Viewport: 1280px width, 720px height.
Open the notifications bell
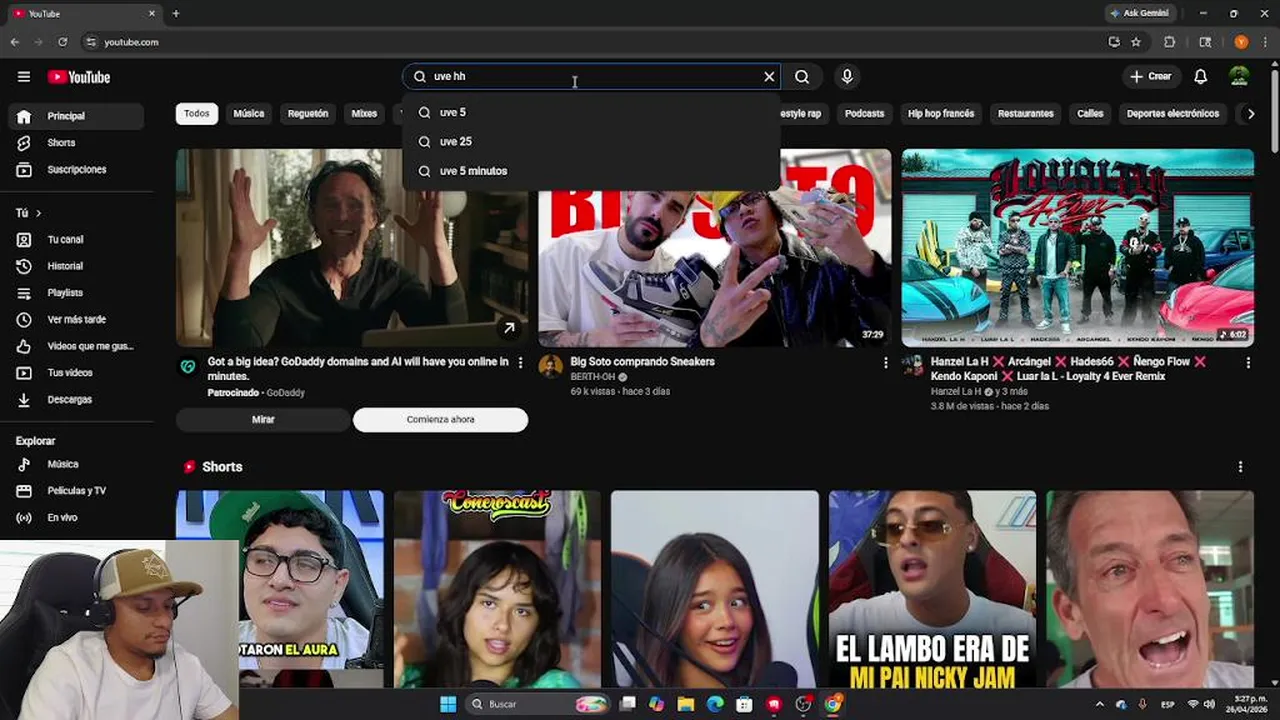1201,77
